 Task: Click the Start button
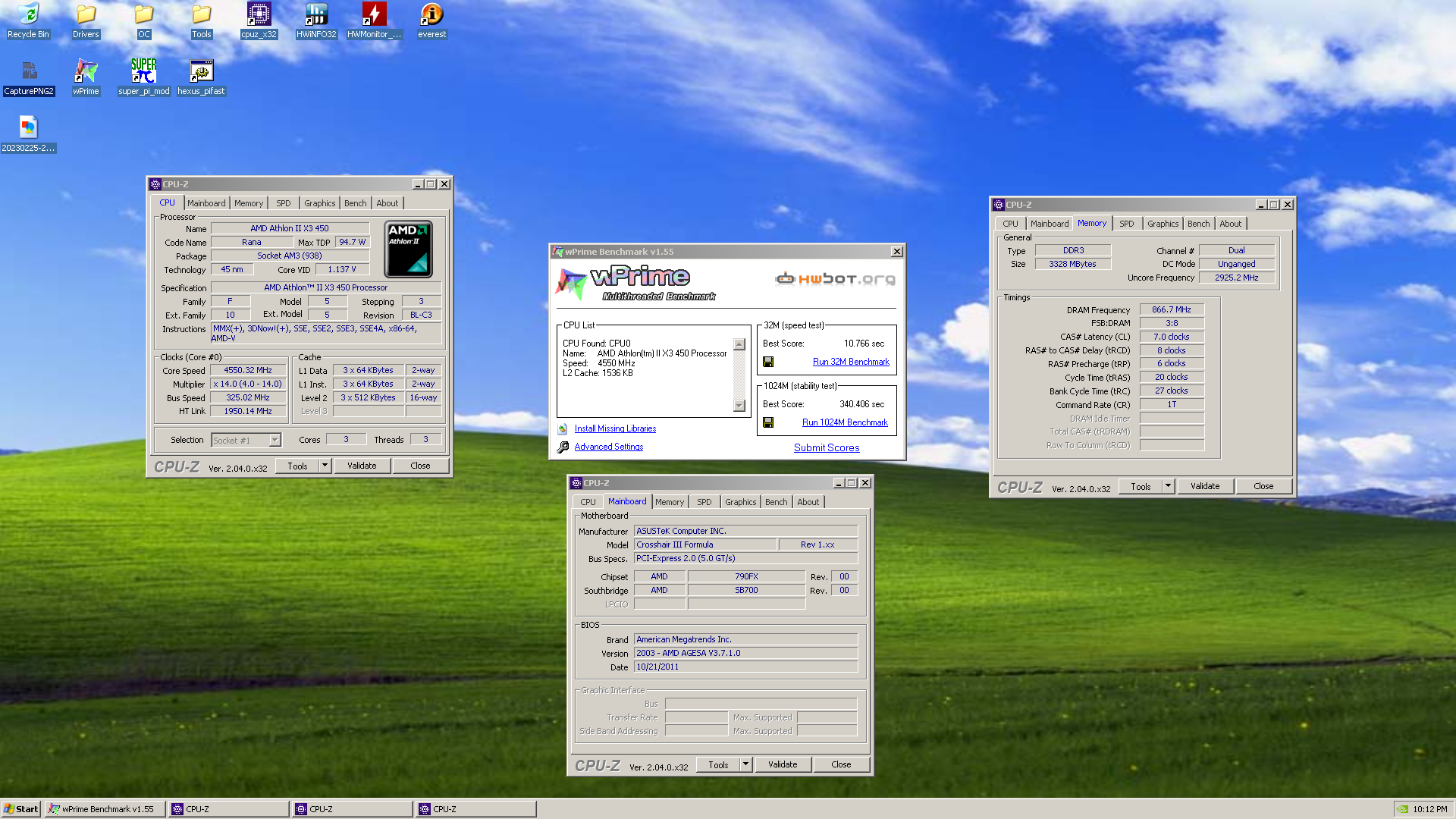tap(21, 809)
